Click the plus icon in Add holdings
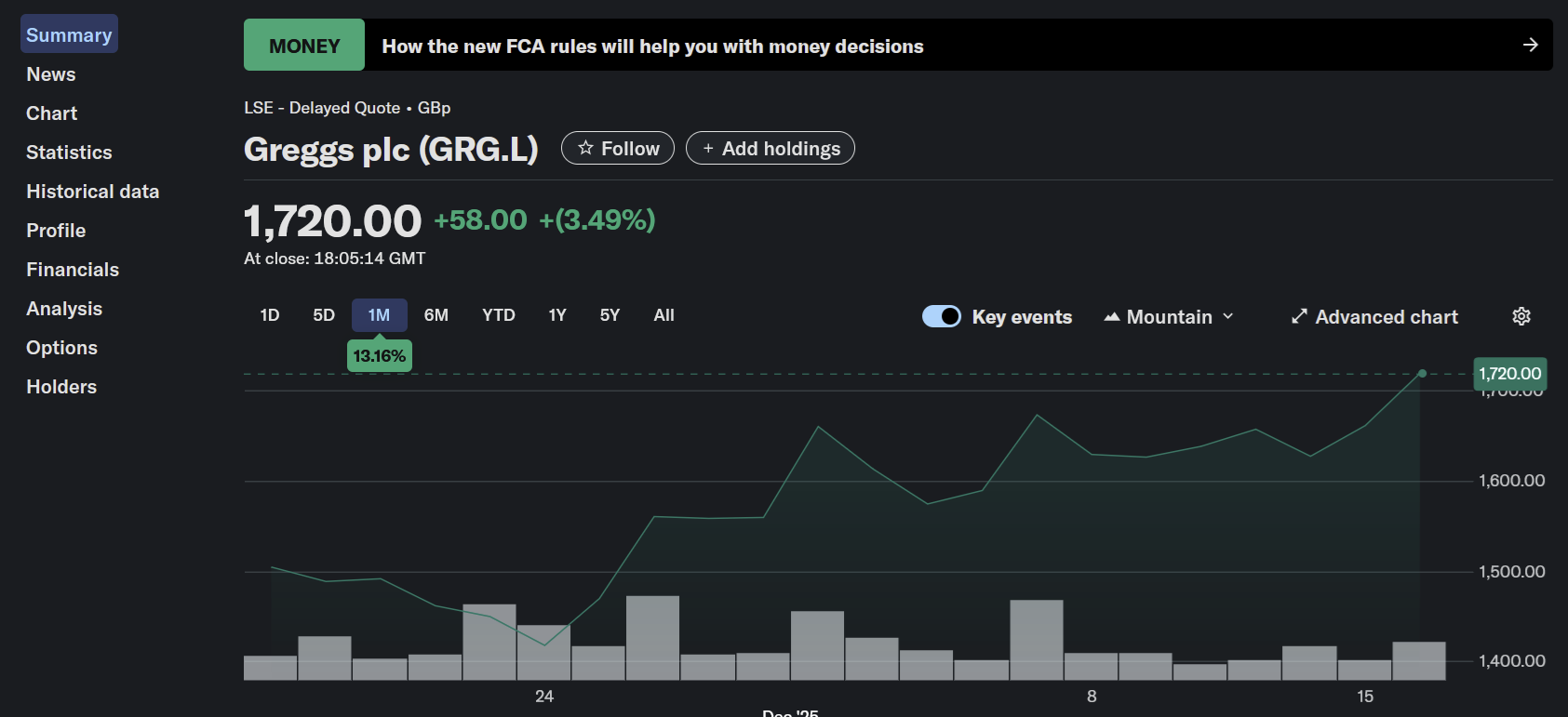The image size is (1568, 717). pyautogui.click(x=708, y=149)
